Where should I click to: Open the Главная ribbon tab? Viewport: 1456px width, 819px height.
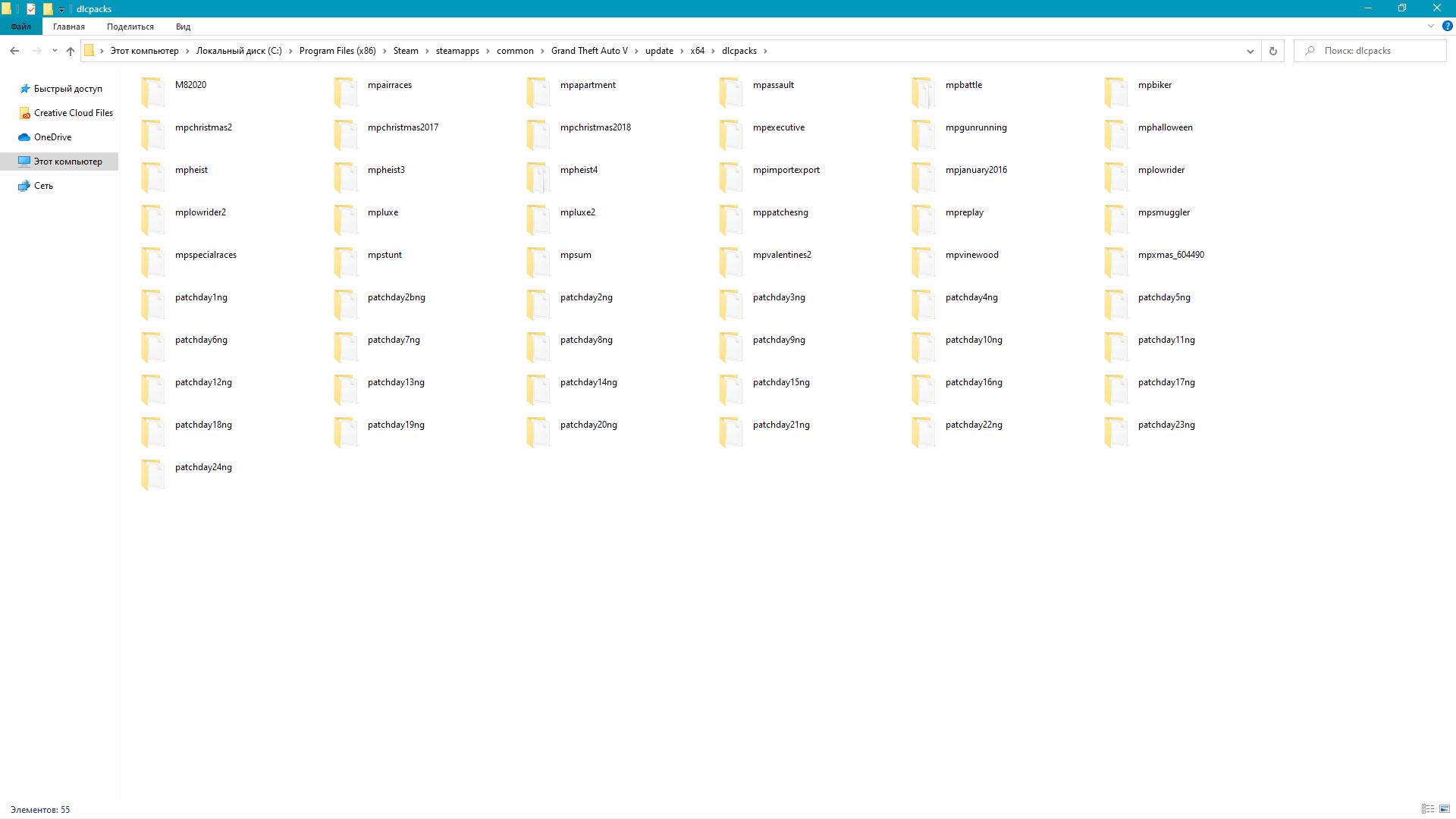click(69, 27)
